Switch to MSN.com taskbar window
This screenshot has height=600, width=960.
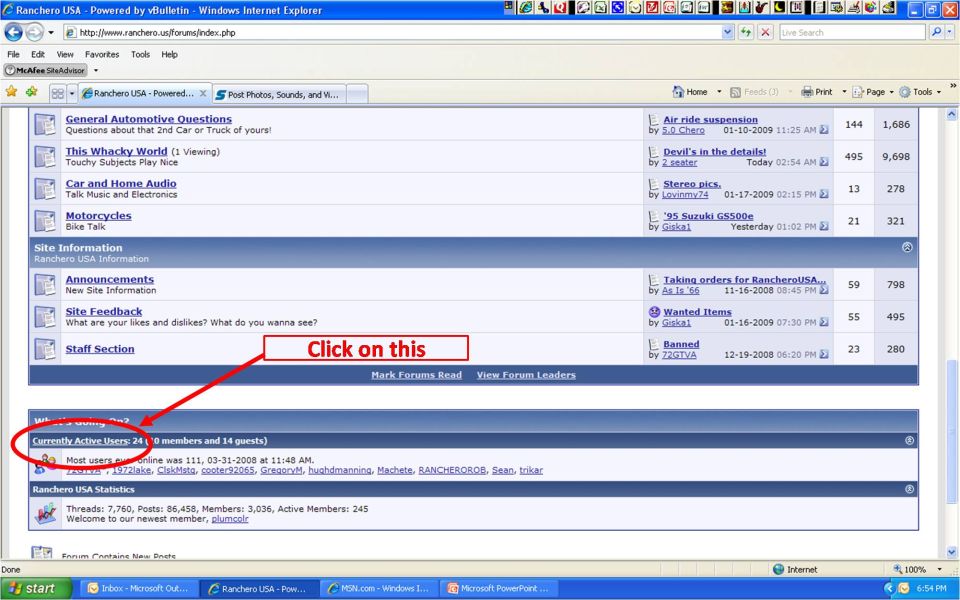[378, 588]
